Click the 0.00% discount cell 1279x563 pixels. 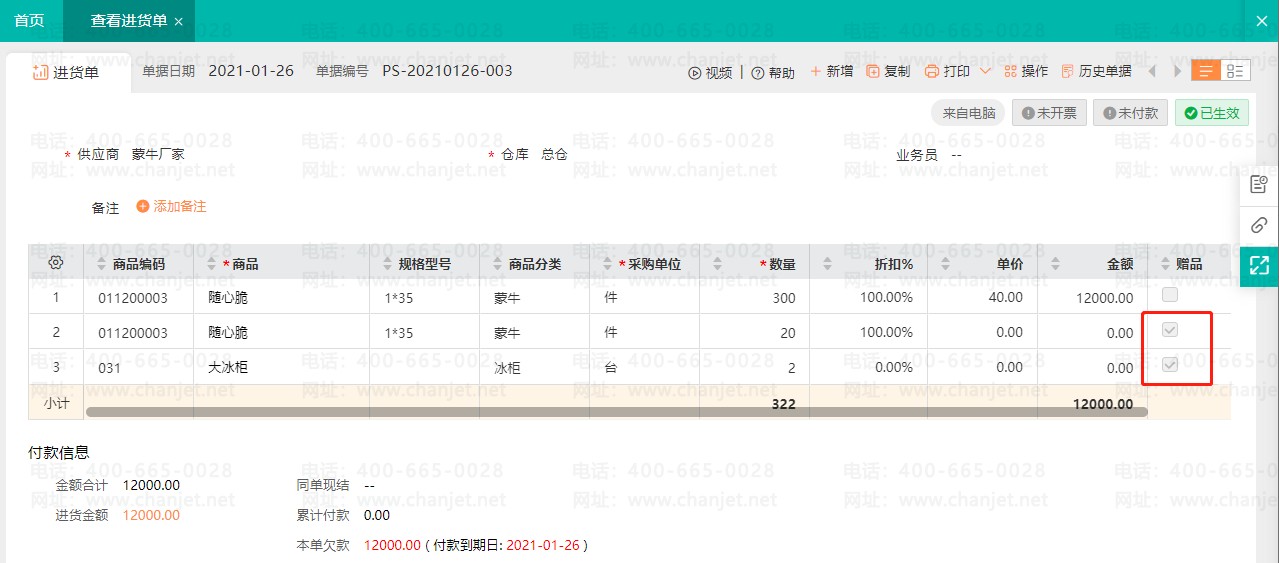pos(868,367)
